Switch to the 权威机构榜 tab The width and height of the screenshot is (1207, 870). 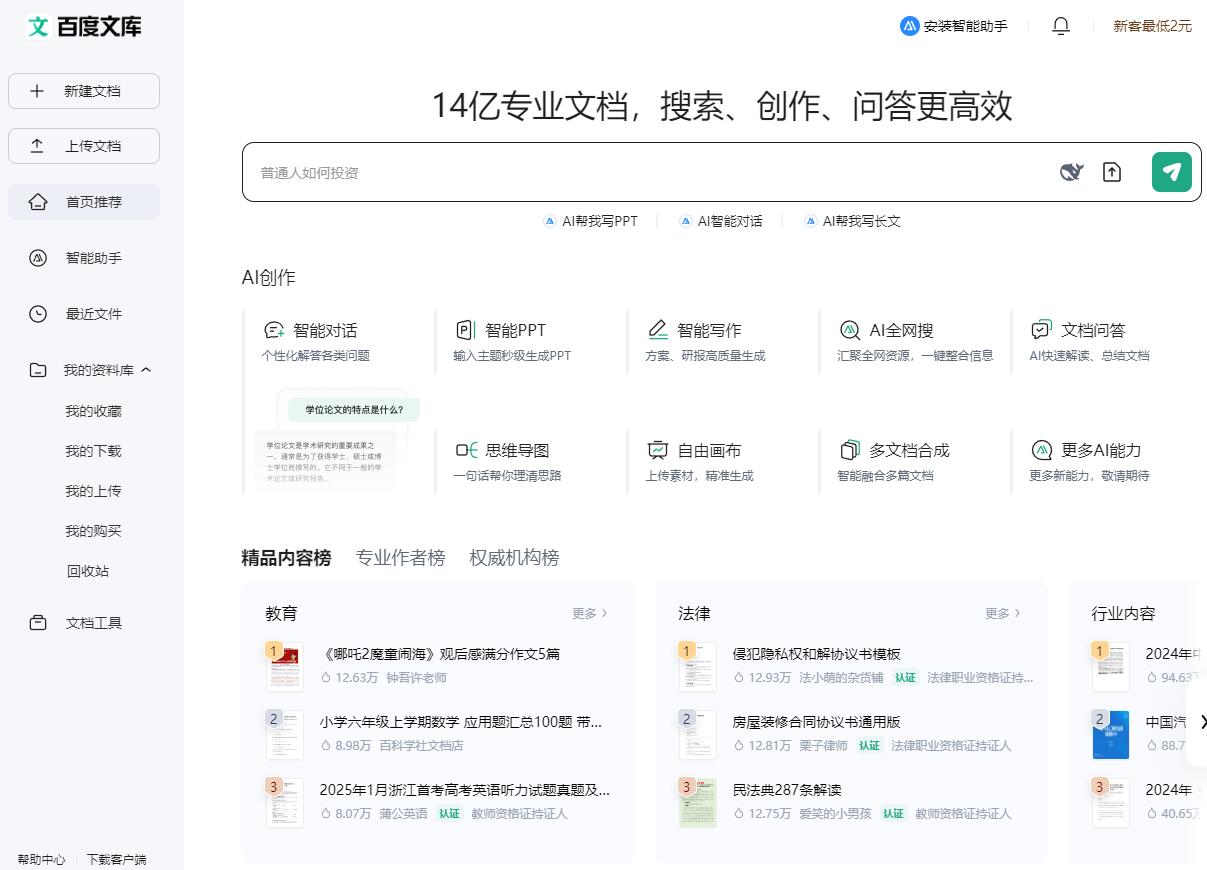point(514,558)
